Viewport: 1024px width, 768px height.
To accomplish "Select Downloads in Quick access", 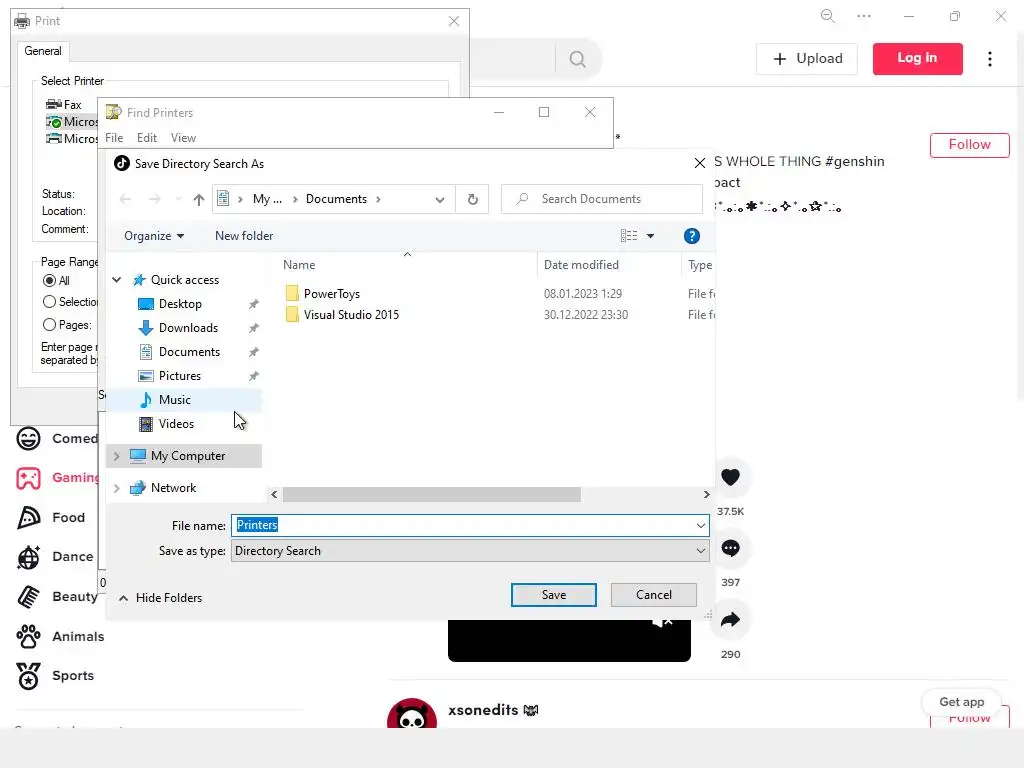I will tap(188, 328).
